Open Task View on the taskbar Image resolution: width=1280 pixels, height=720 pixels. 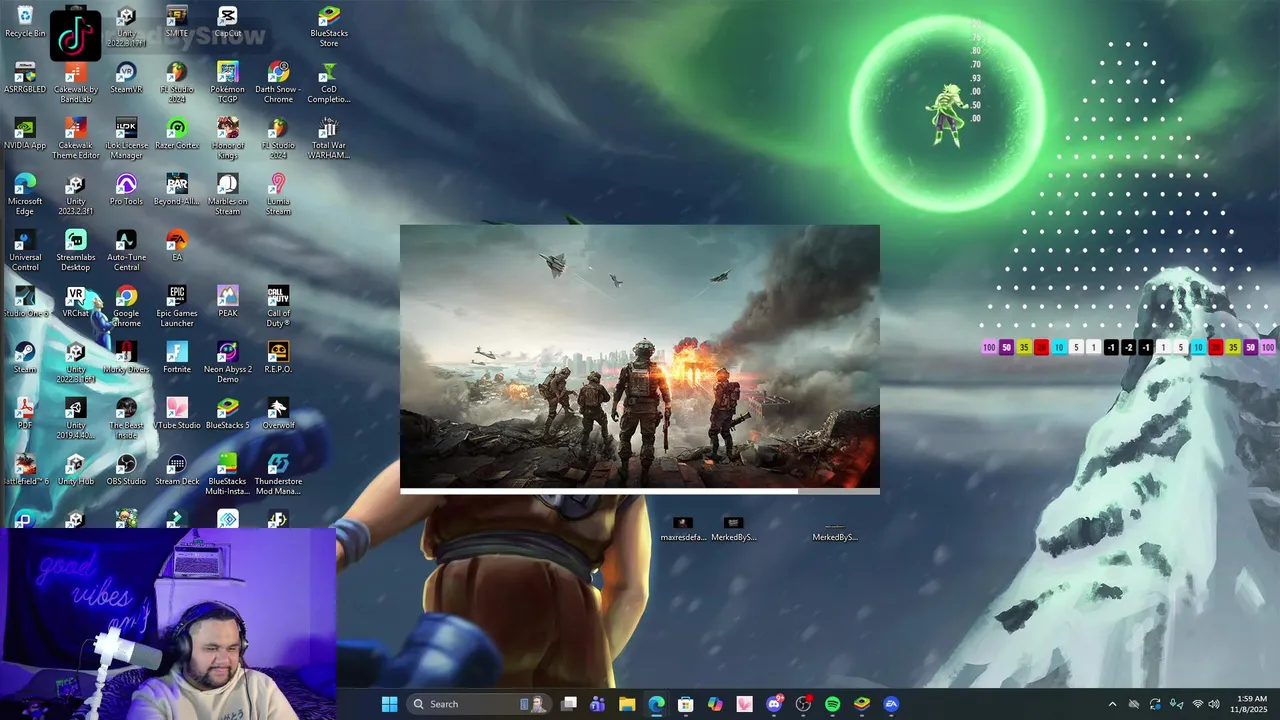pyautogui.click(x=569, y=704)
